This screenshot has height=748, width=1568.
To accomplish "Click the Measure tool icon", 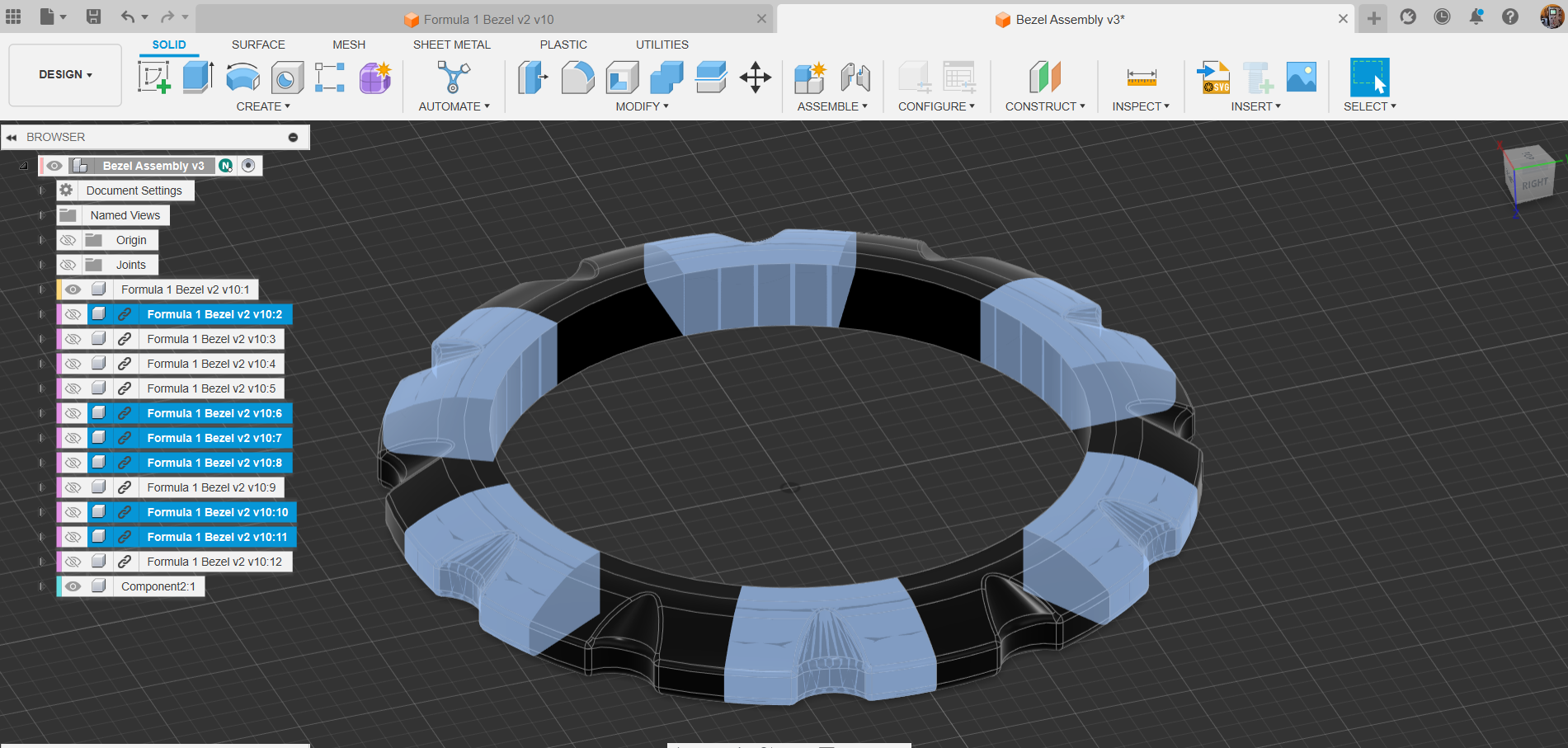I will (1141, 78).
